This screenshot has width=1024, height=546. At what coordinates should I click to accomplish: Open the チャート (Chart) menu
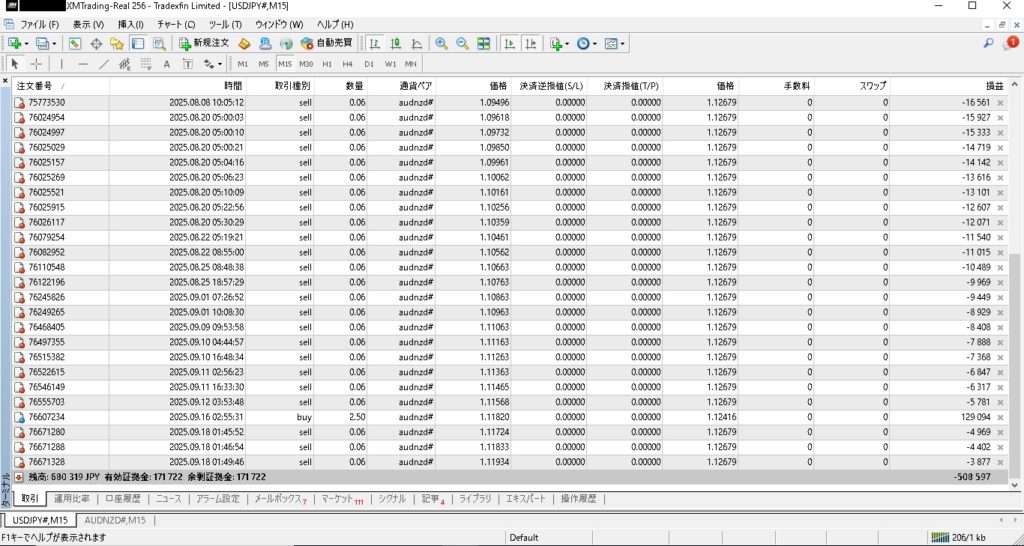point(176,24)
